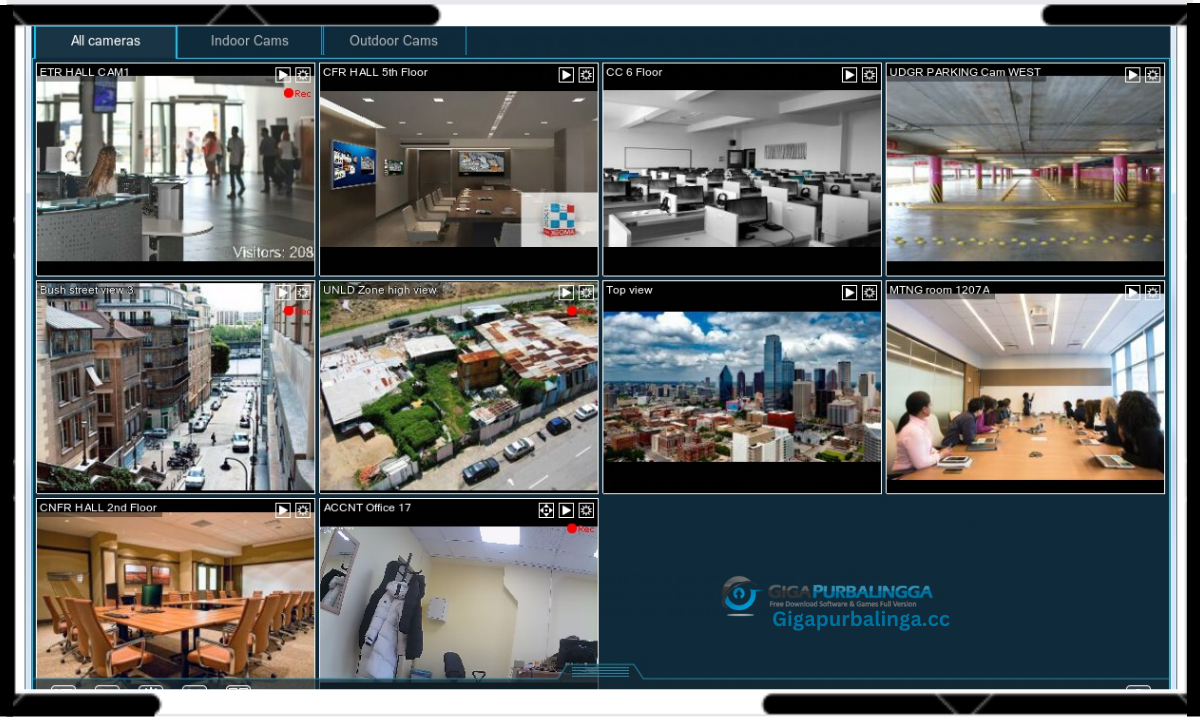Screen dimensions: 1200x720
Task: Play the CC 6 Floor camera
Action: [849, 75]
